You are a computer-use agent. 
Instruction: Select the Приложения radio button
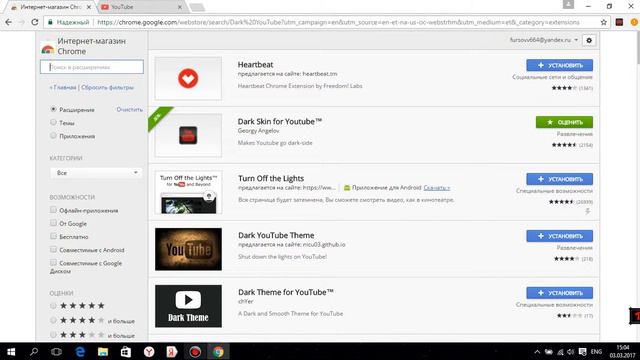tap(53, 136)
